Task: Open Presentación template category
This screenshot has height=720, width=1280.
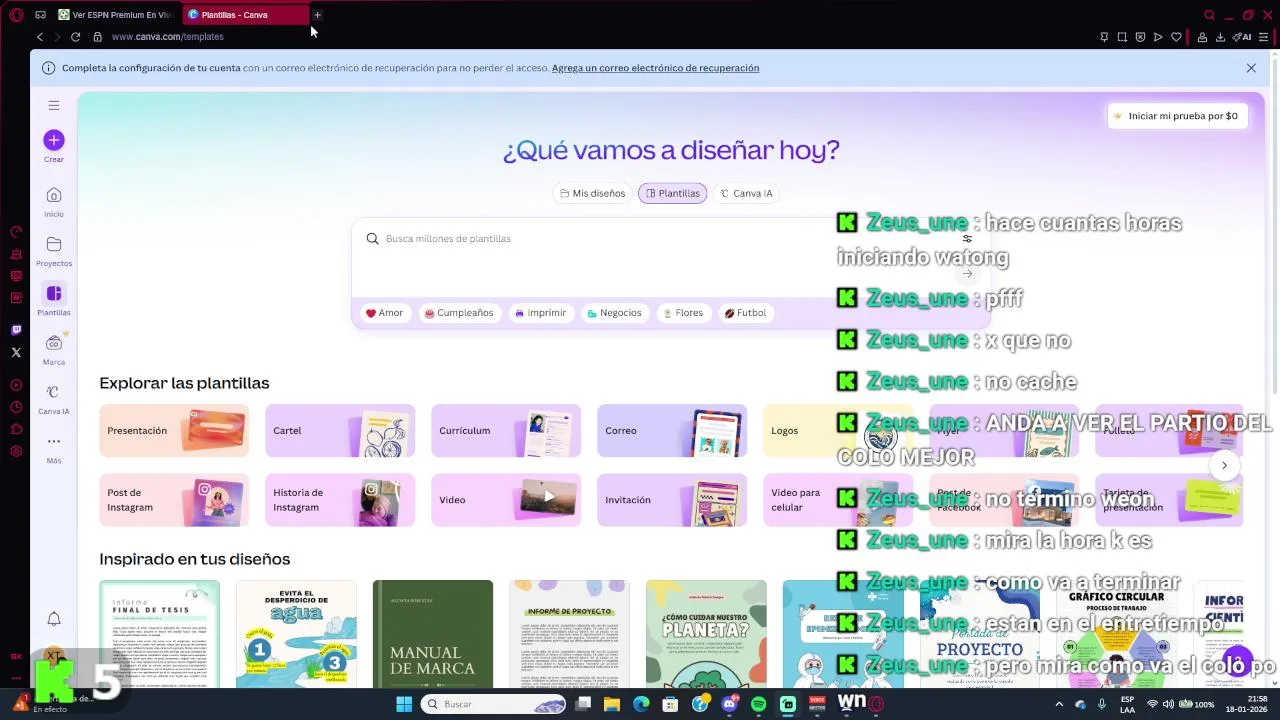Action: click(174, 430)
